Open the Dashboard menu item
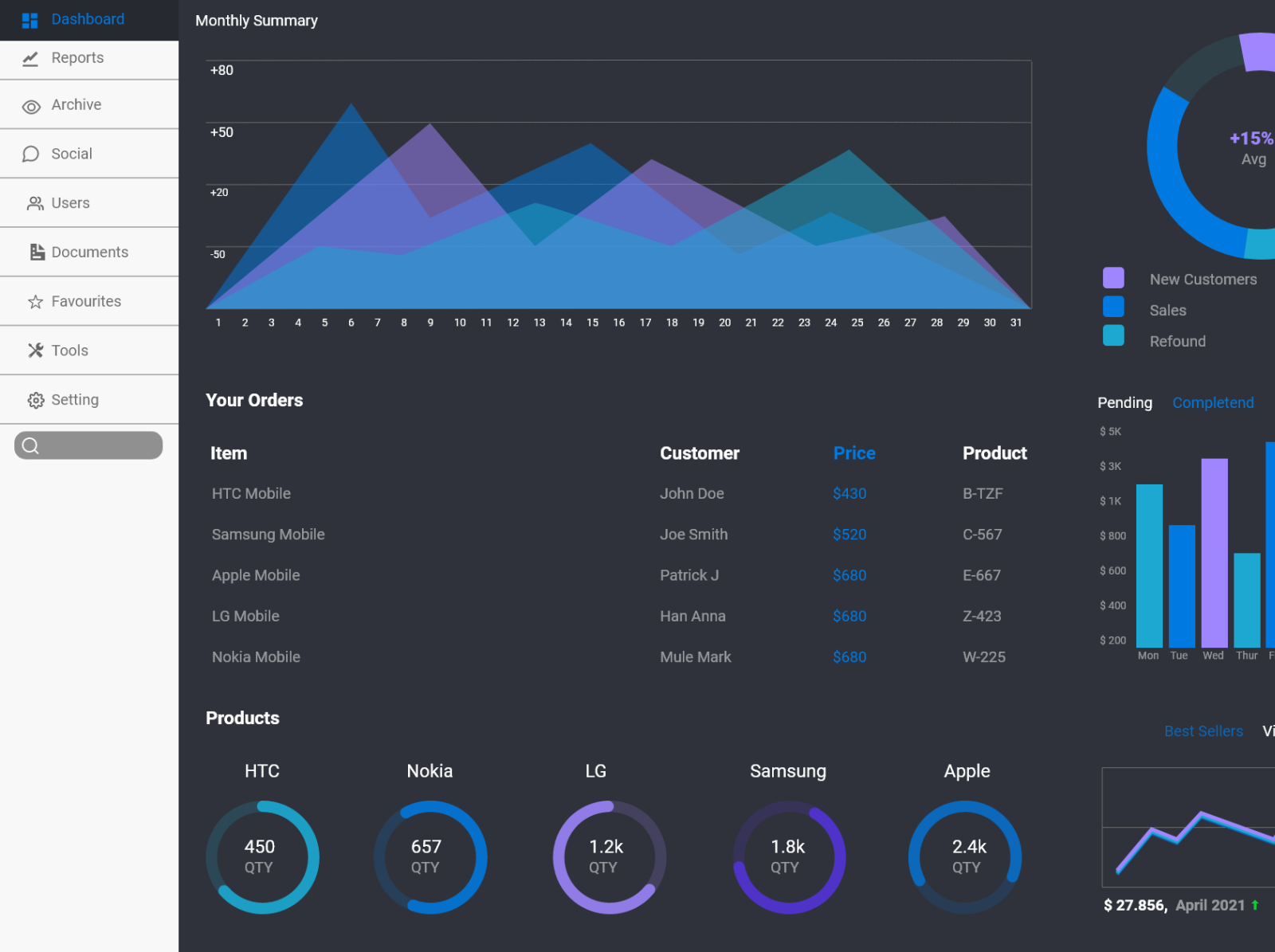The height and width of the screenshot is (952, 1275). tap(89, 20)
